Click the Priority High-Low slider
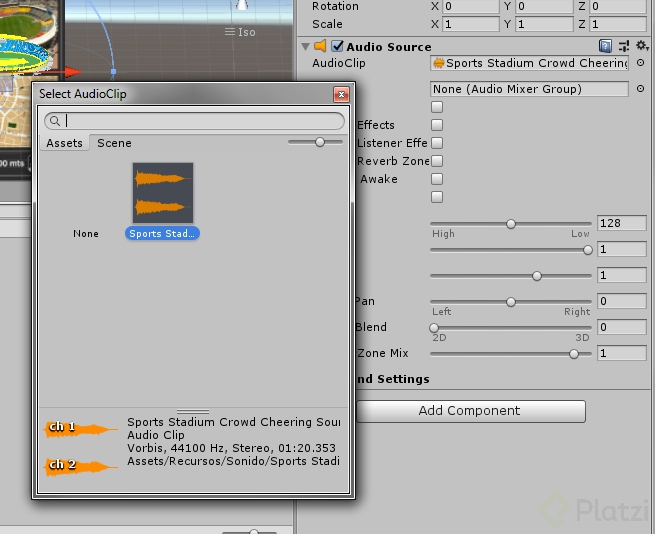The height and width of the screenshot is (534, 655). coord(510,224)
